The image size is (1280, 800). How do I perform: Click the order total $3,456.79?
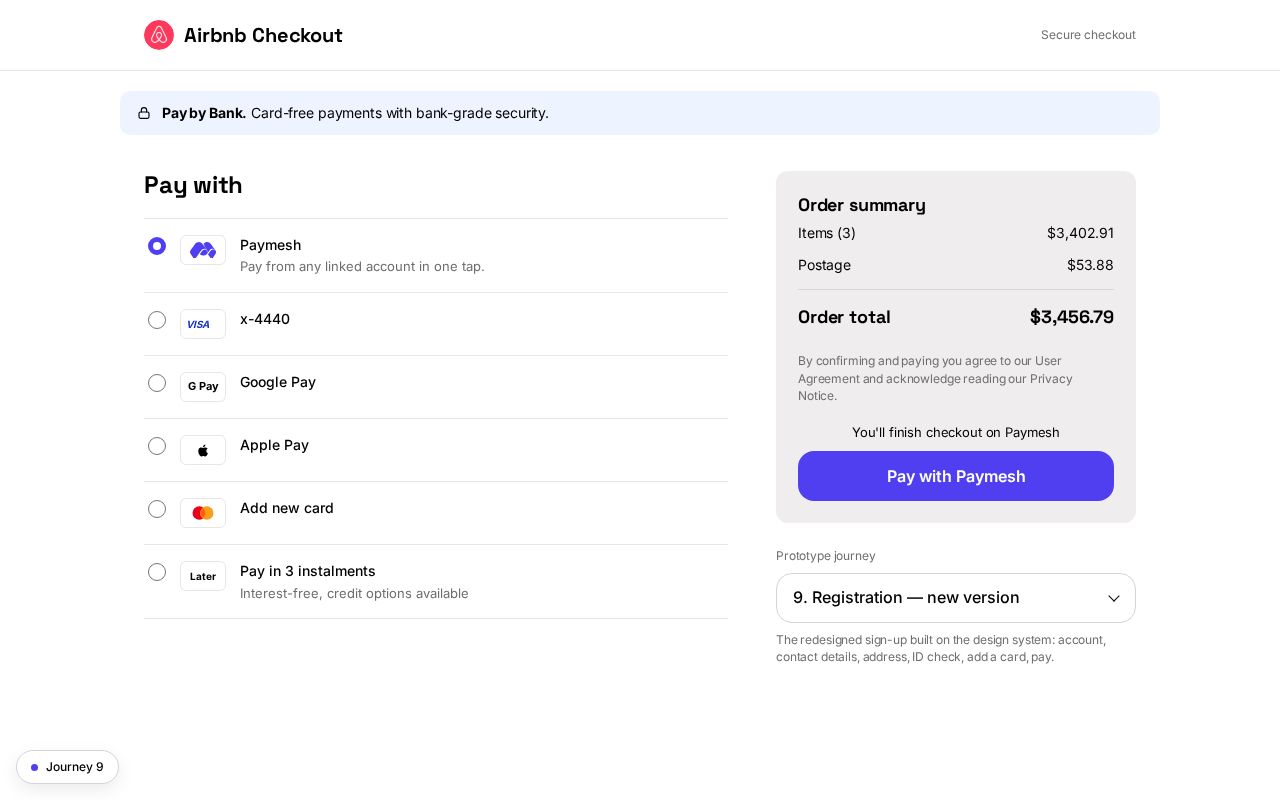pos(1072,317)
